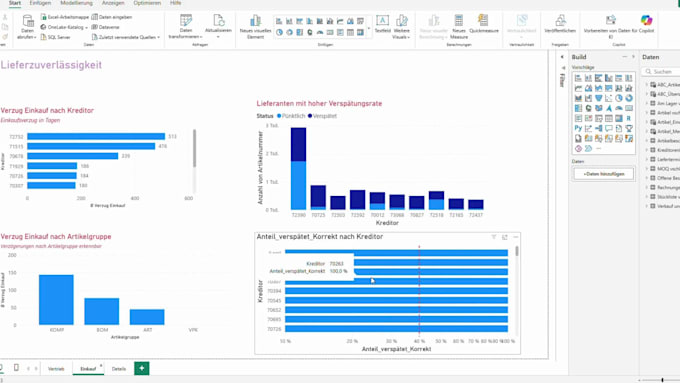
Task: Choose the trophy metrics visual icon
Action: pos(629,128)
